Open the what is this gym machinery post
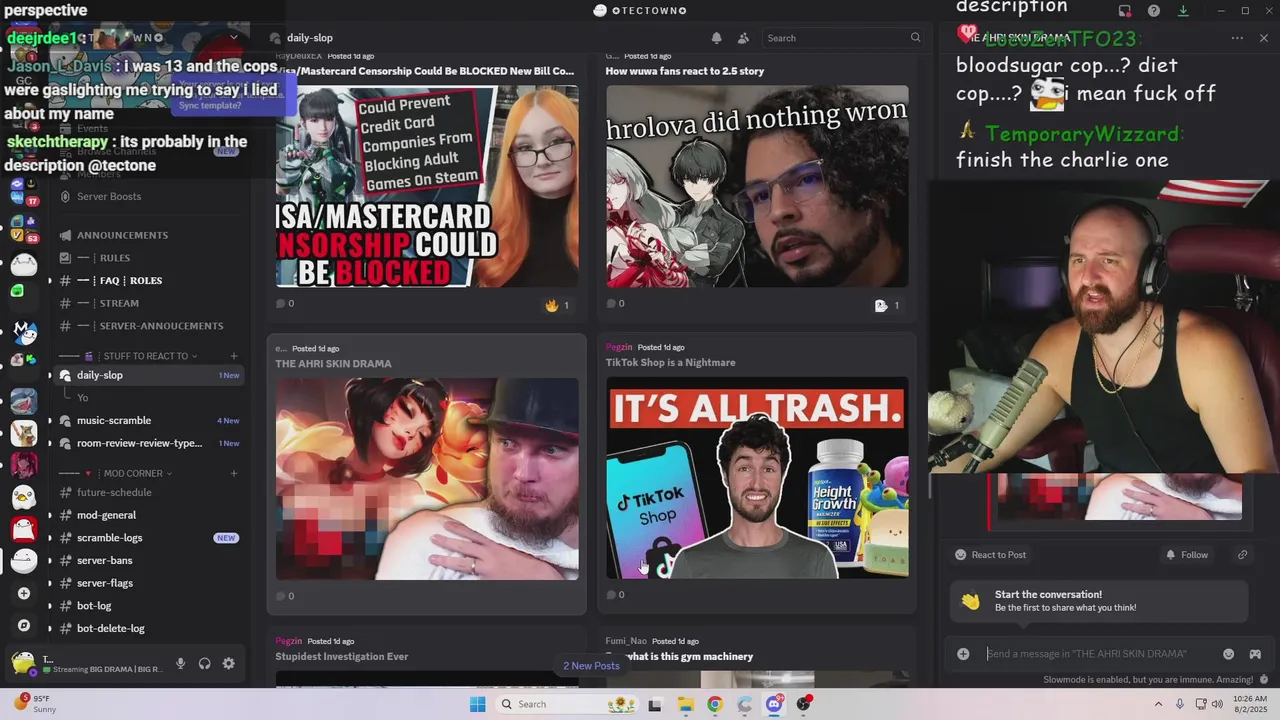1280x720 pixels. click(x=688, y=657)
